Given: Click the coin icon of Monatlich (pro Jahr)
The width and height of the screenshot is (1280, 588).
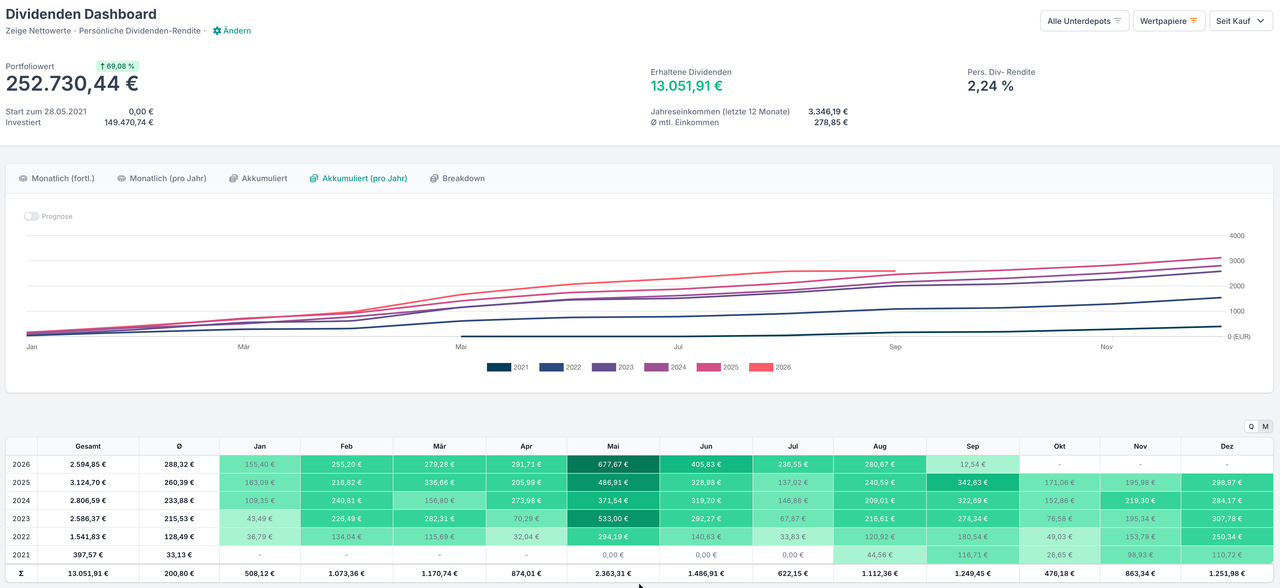Looking at the screenshot, I should (x=122, y=179).
